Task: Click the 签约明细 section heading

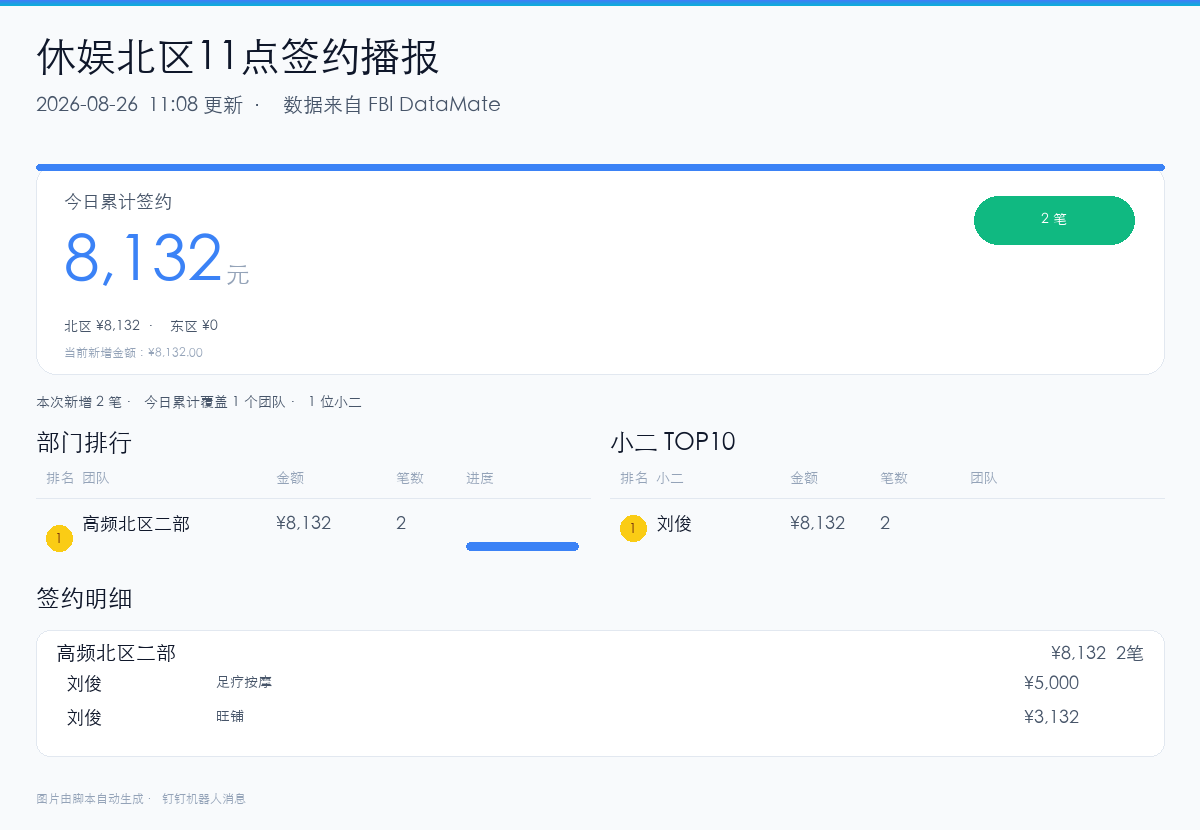Action: 84,599
